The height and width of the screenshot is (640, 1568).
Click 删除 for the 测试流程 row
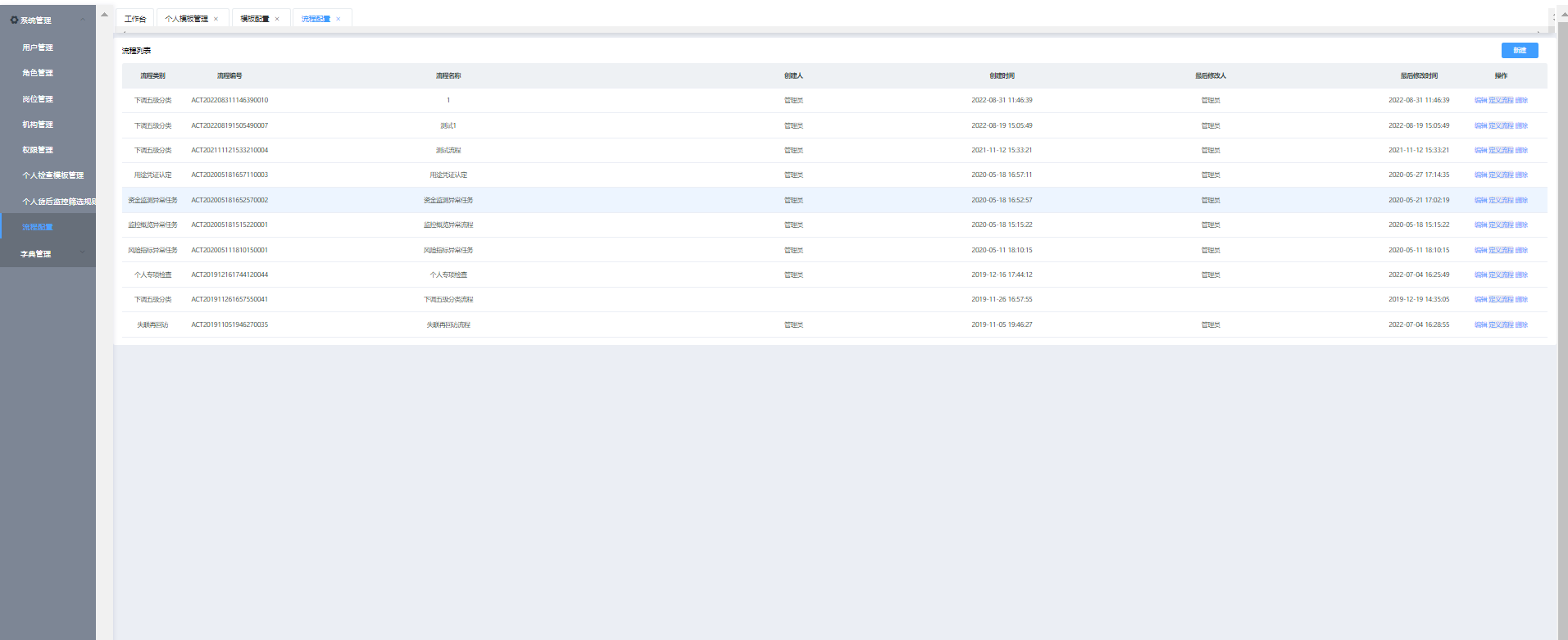(x=1521, y=150)
